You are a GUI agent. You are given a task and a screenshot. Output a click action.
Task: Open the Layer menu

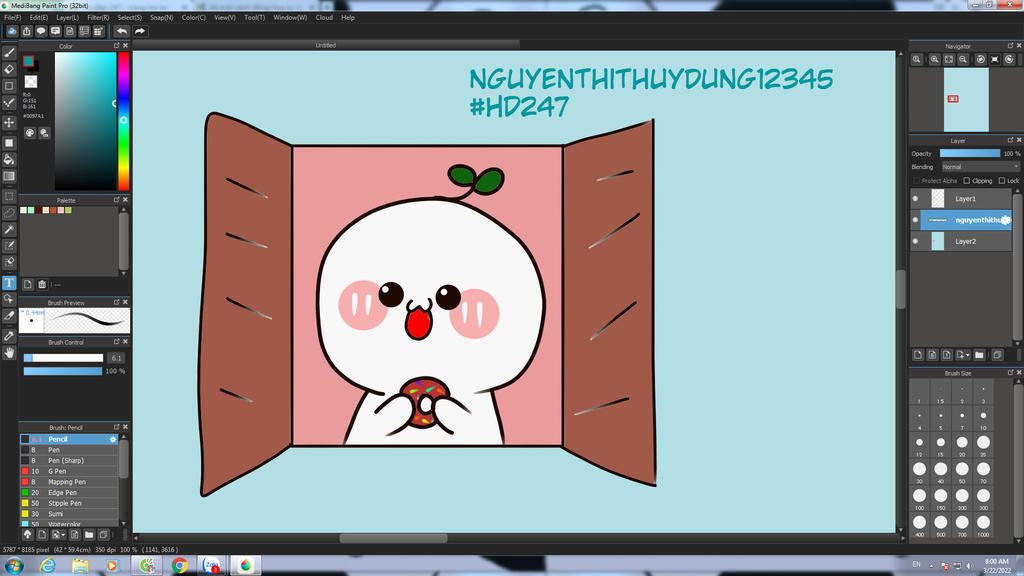pyautogui.click(x=67, y=18)
